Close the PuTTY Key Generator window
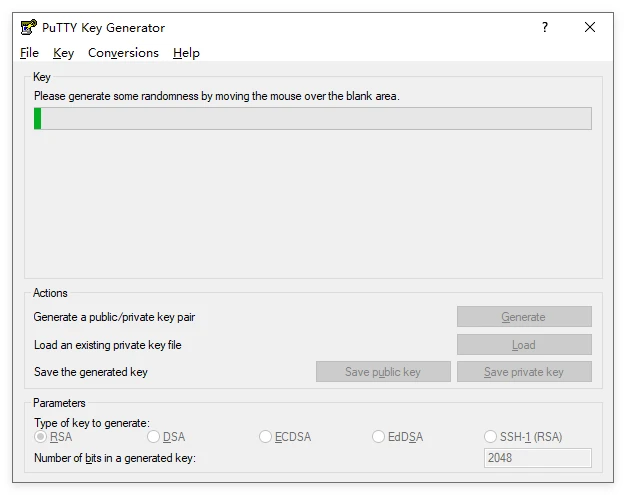The height and width of the screenshot is (495, 626). pos(590,27)
